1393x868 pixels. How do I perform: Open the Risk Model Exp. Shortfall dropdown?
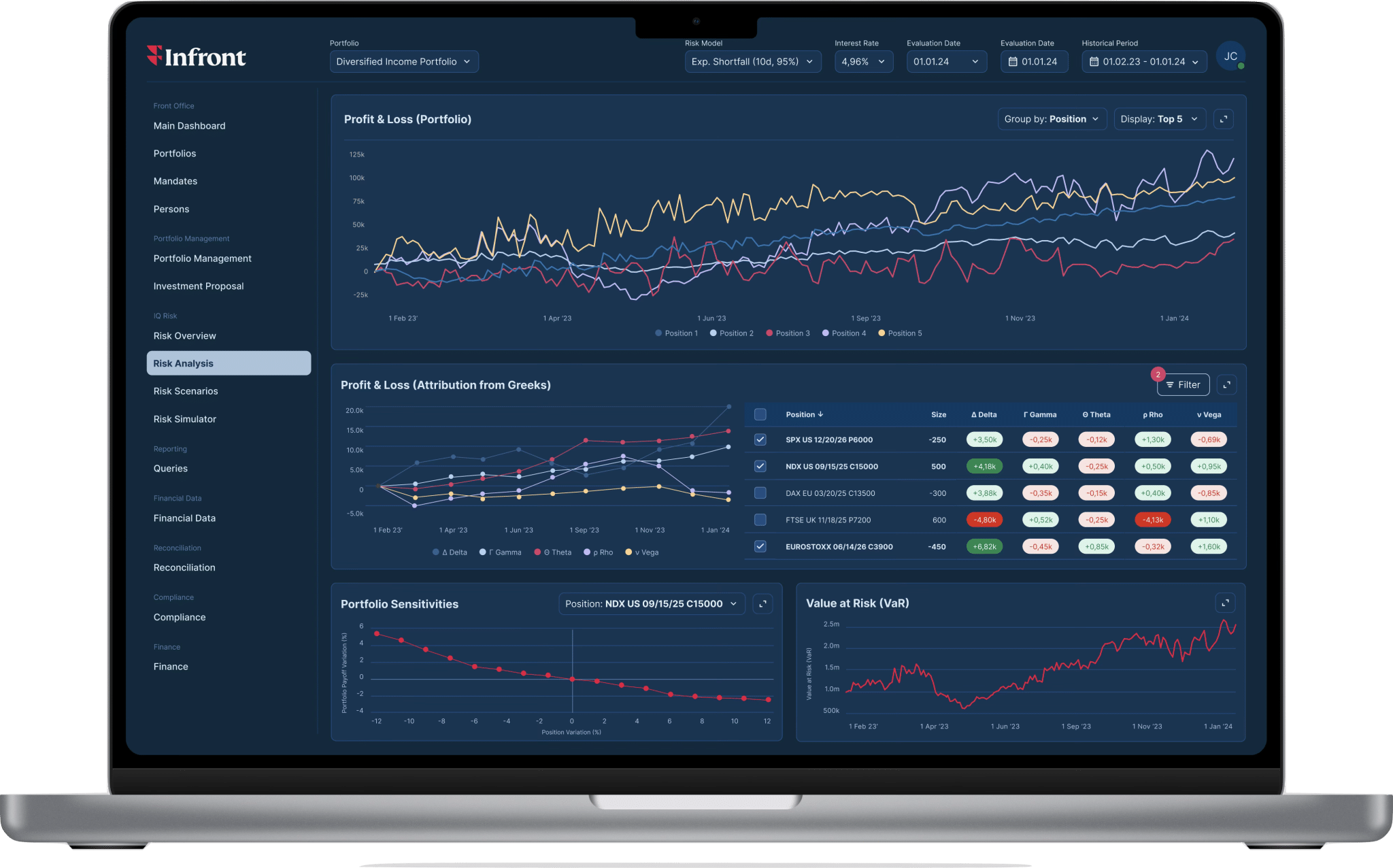click(x=752, y=62)
